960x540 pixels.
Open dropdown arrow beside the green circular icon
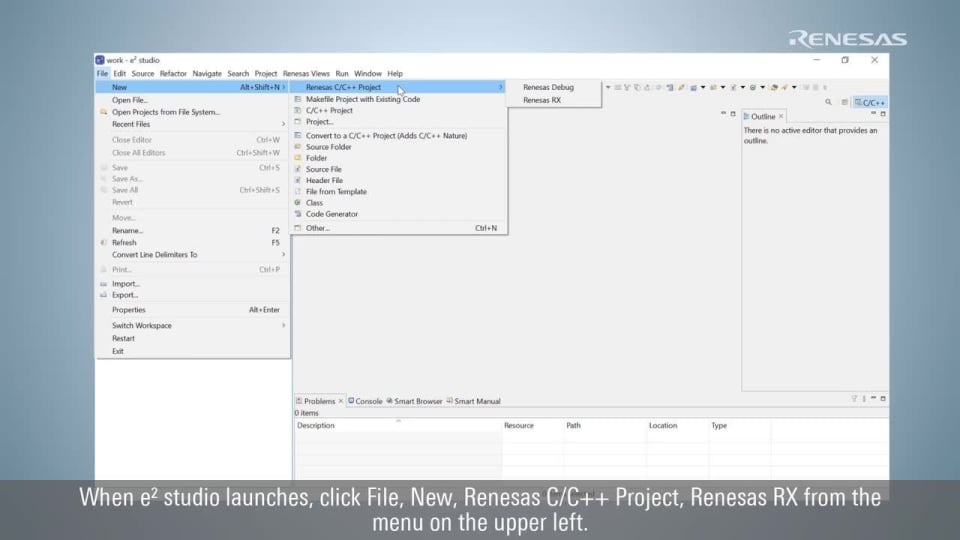coord(762,88)
